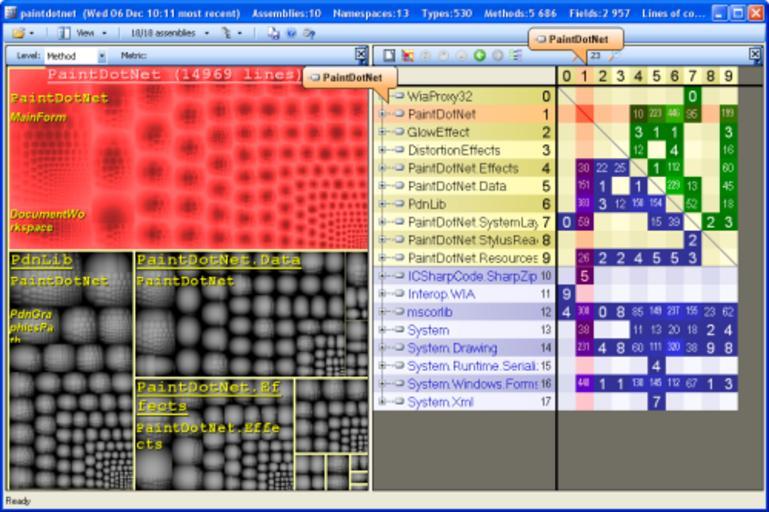
Task: Open the View dropdown menu
Action: click(91, 33)
